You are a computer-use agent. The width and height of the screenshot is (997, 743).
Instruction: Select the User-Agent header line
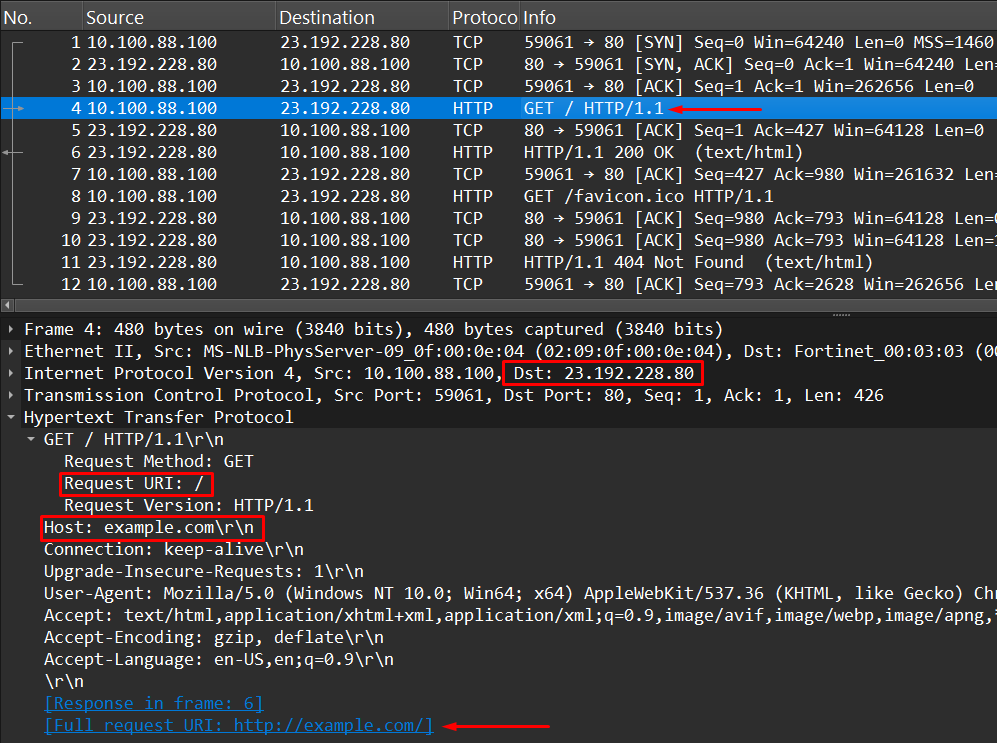click(300, 593)
